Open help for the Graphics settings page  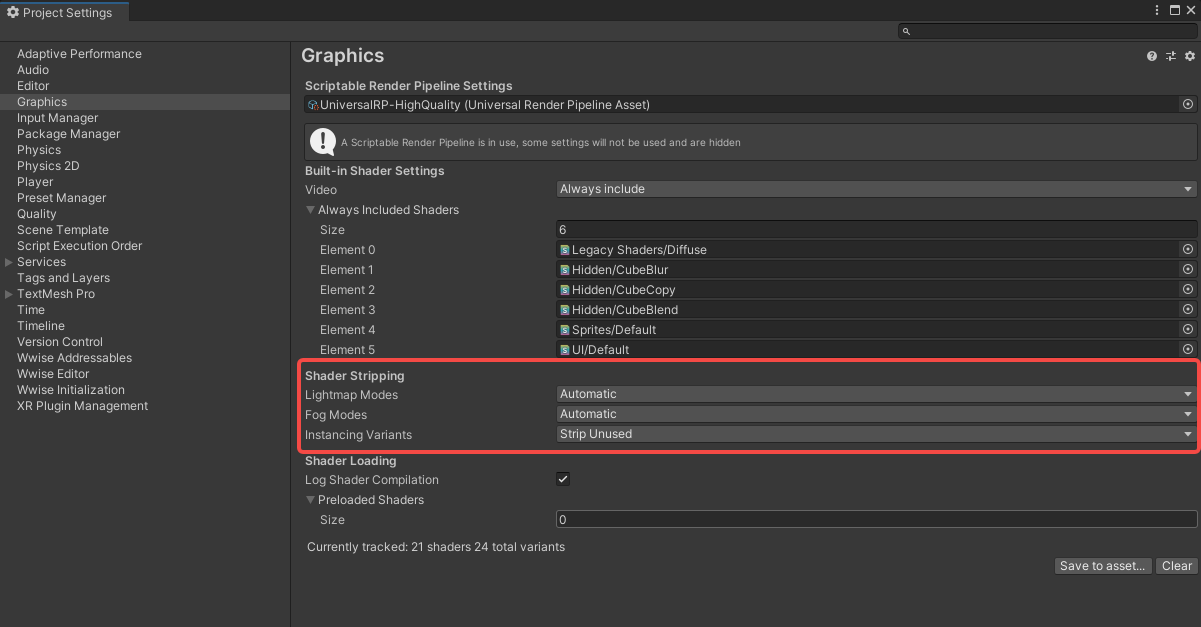(1151, 55)
